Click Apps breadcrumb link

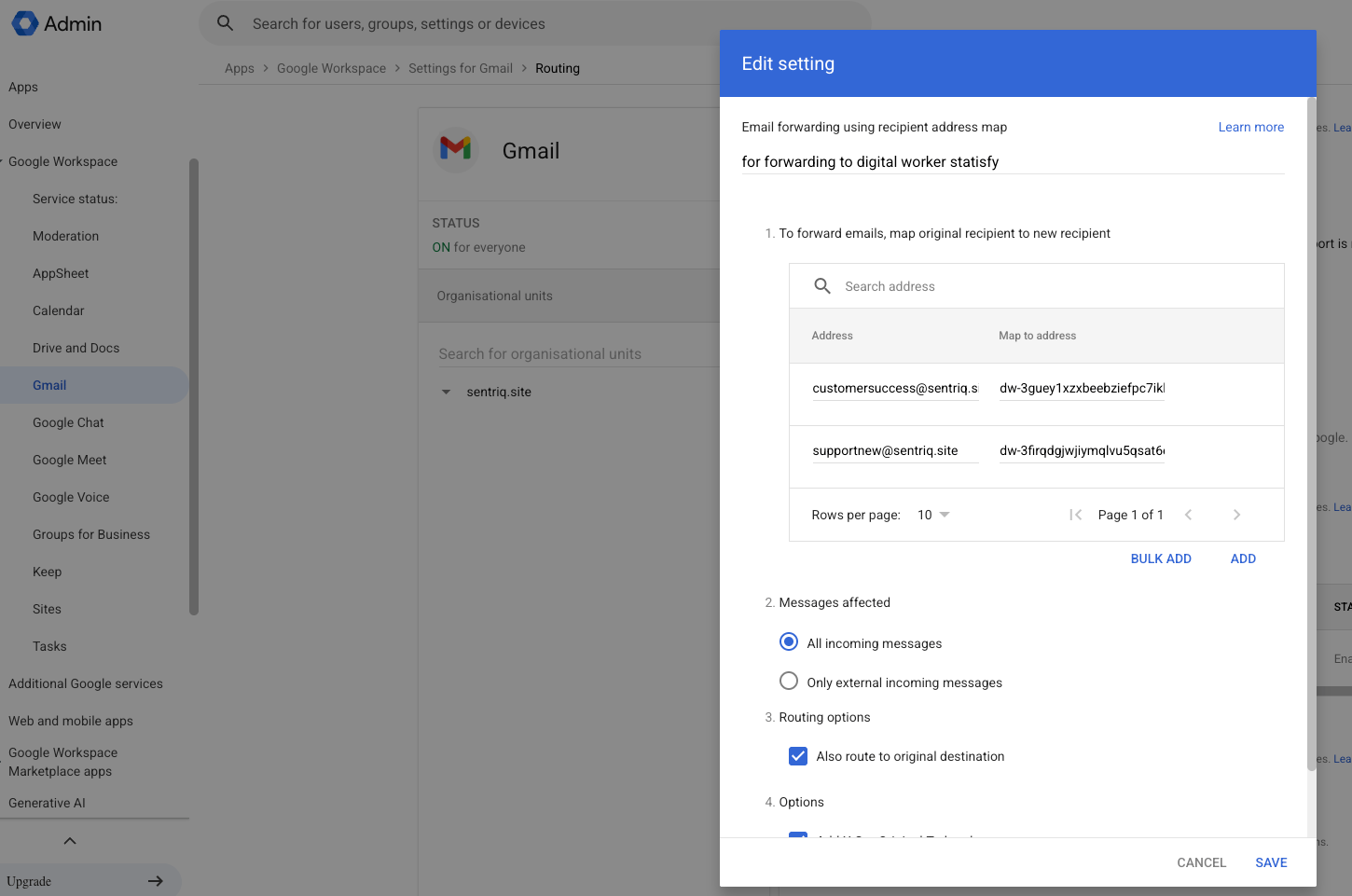240,68
